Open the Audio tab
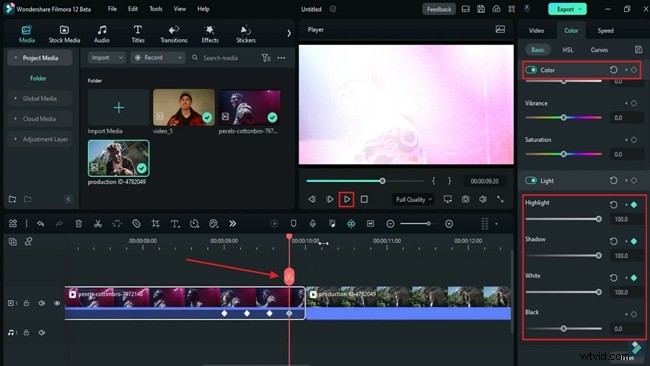This screenshot has width=650, height=366. pyautogui.click(x=102, y=34)
